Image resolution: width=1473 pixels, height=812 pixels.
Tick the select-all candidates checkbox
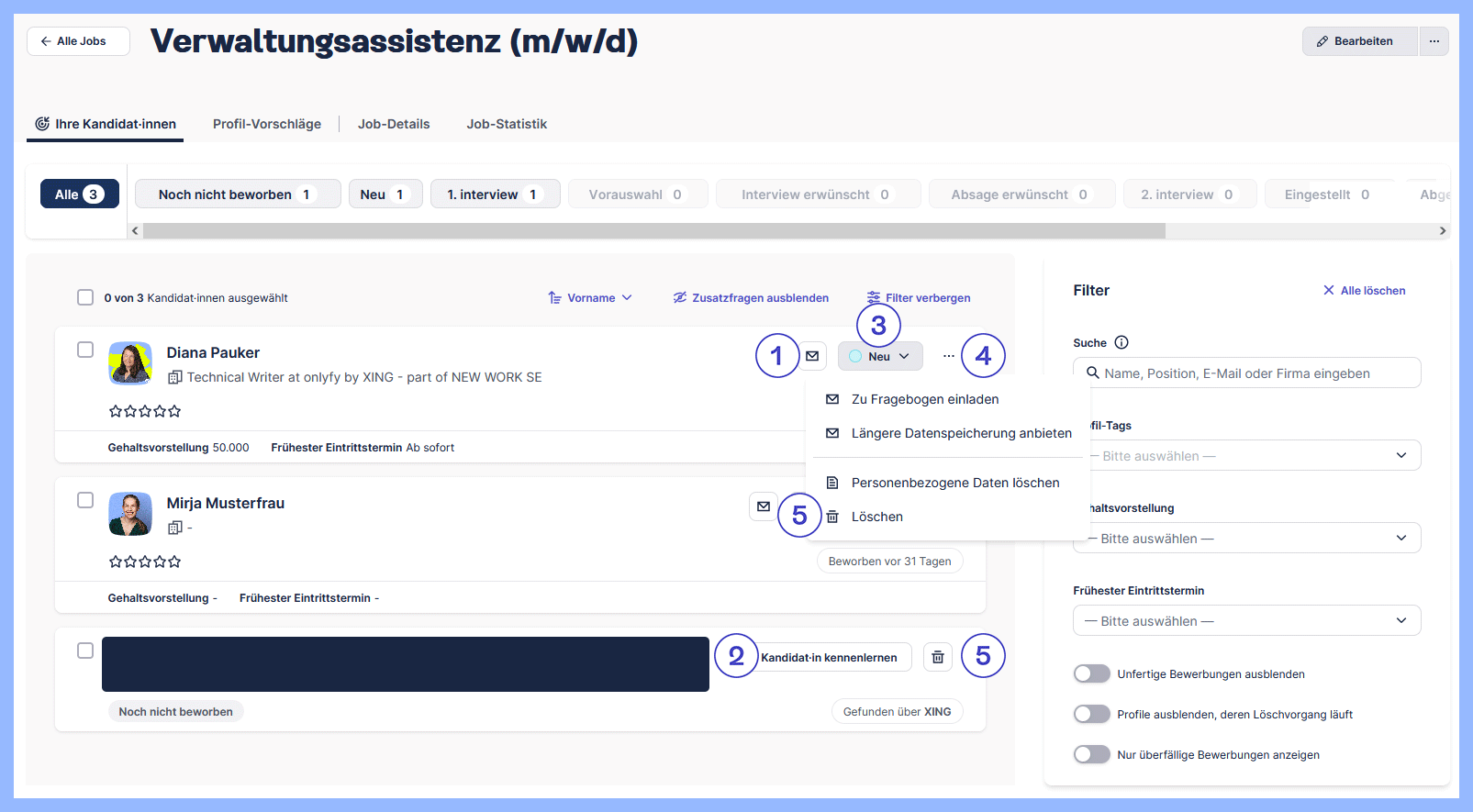(85, 297)
